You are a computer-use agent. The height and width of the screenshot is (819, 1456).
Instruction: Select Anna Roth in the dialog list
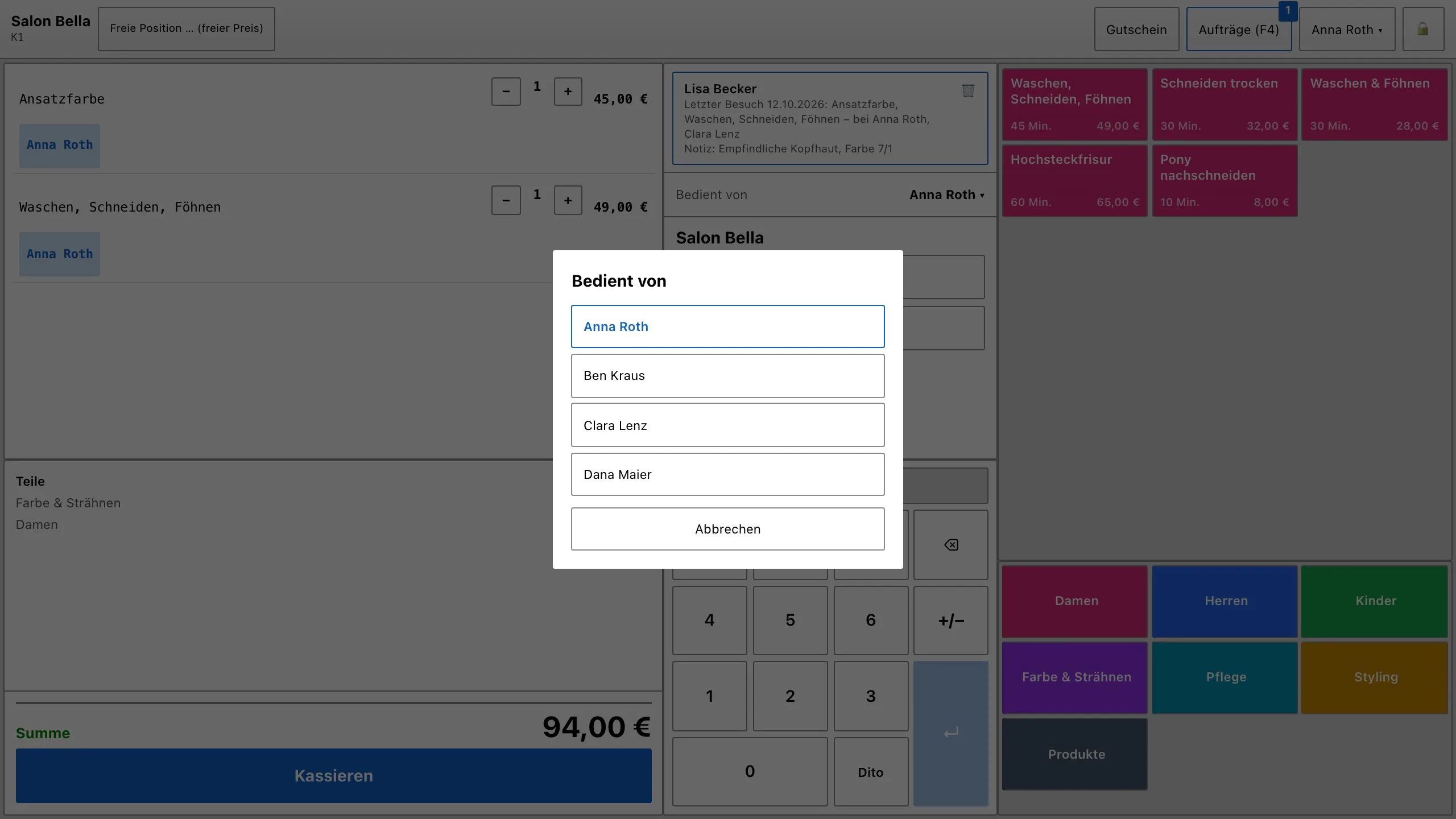(x=727, y=326)
